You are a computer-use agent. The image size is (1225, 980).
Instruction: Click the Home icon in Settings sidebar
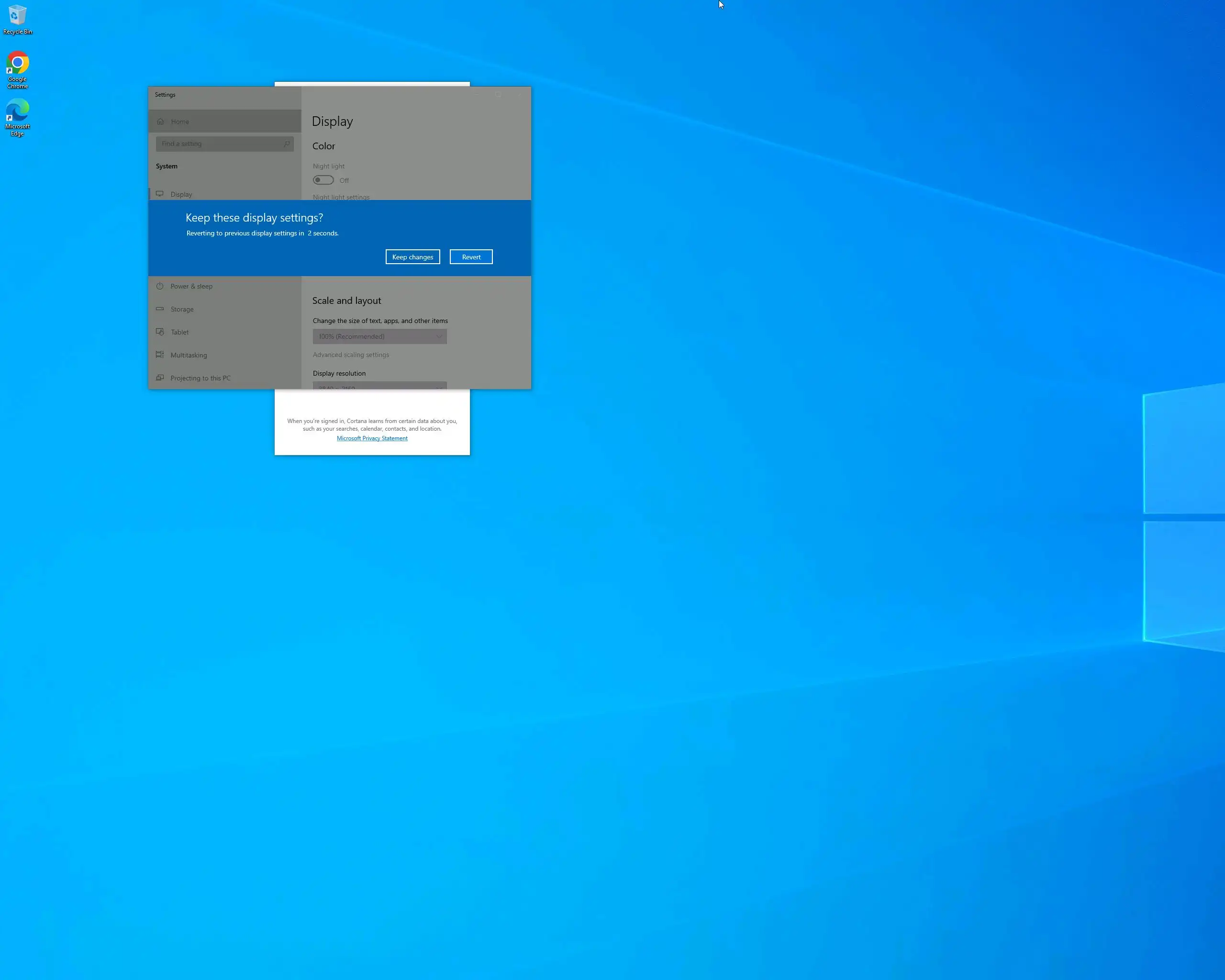click(160, 122)
